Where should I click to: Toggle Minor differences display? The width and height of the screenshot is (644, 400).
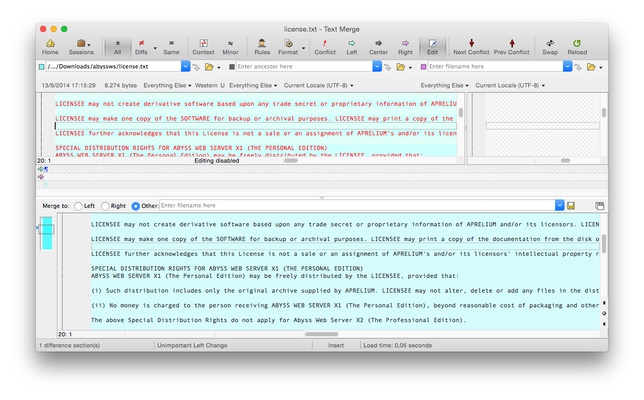coord(230,47)
